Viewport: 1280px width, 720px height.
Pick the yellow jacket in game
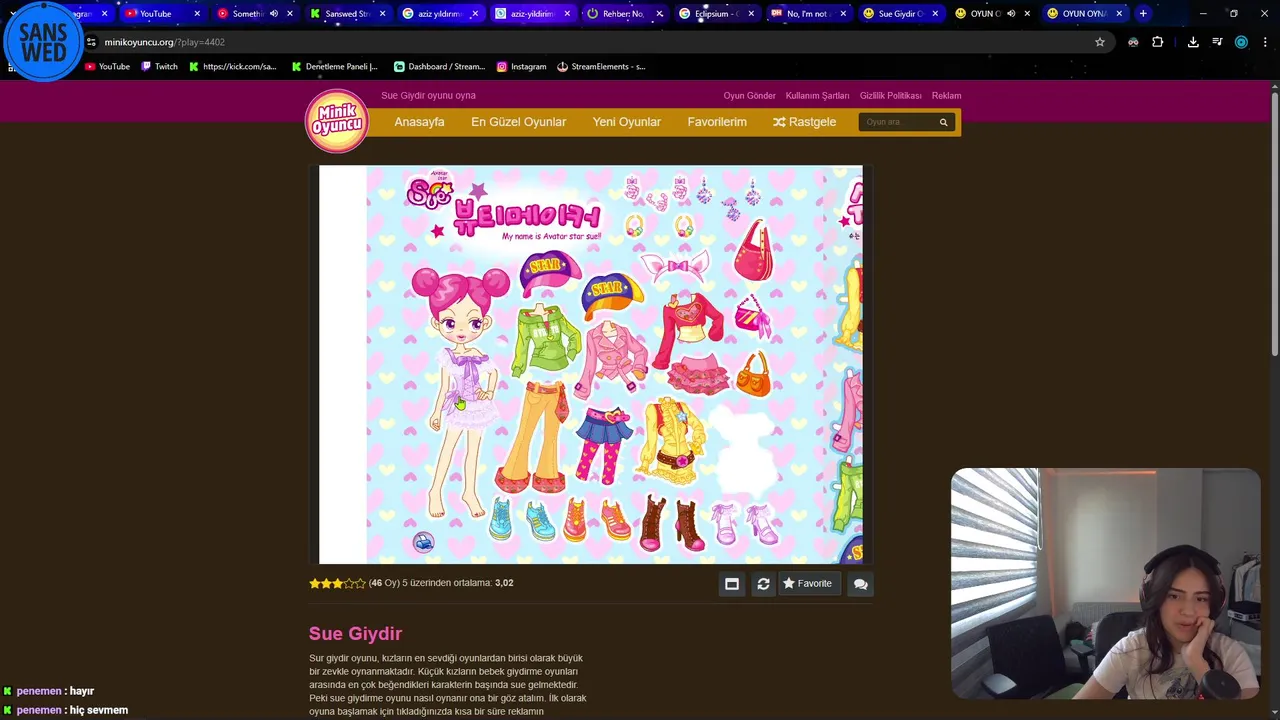click(673, 440)
